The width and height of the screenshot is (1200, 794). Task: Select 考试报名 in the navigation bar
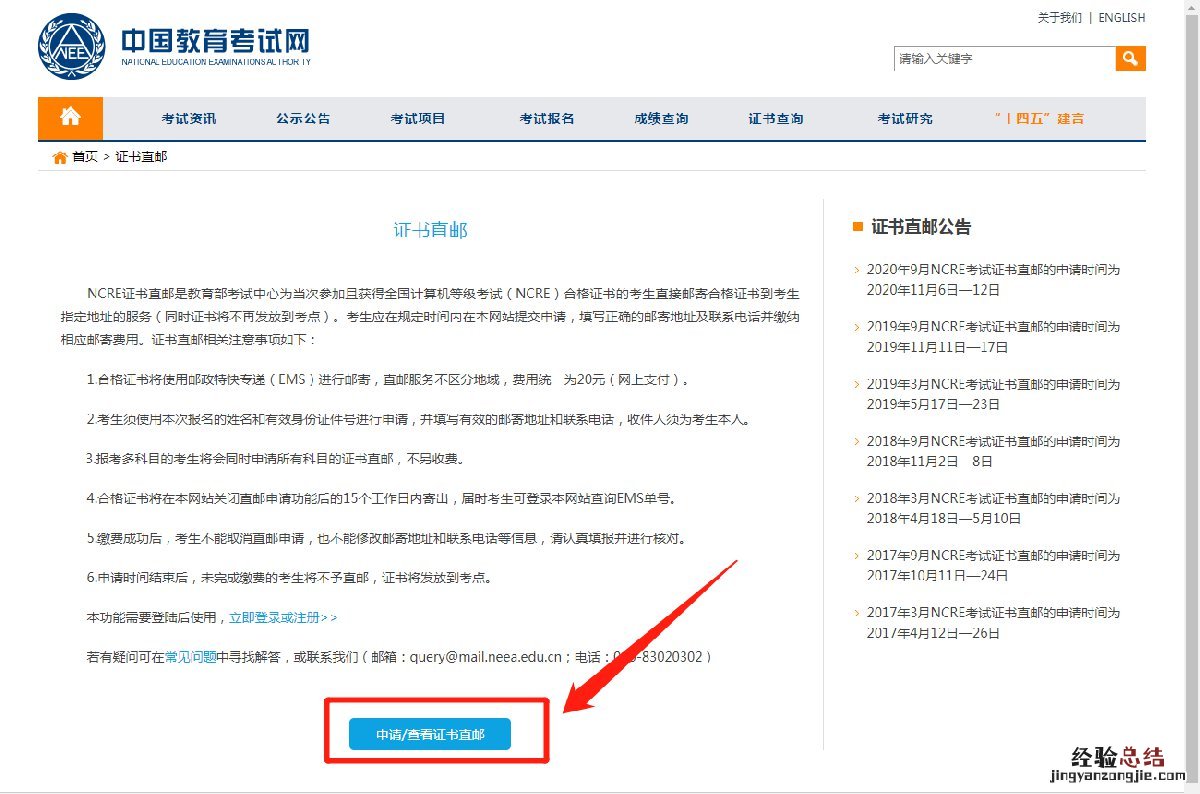546,119
